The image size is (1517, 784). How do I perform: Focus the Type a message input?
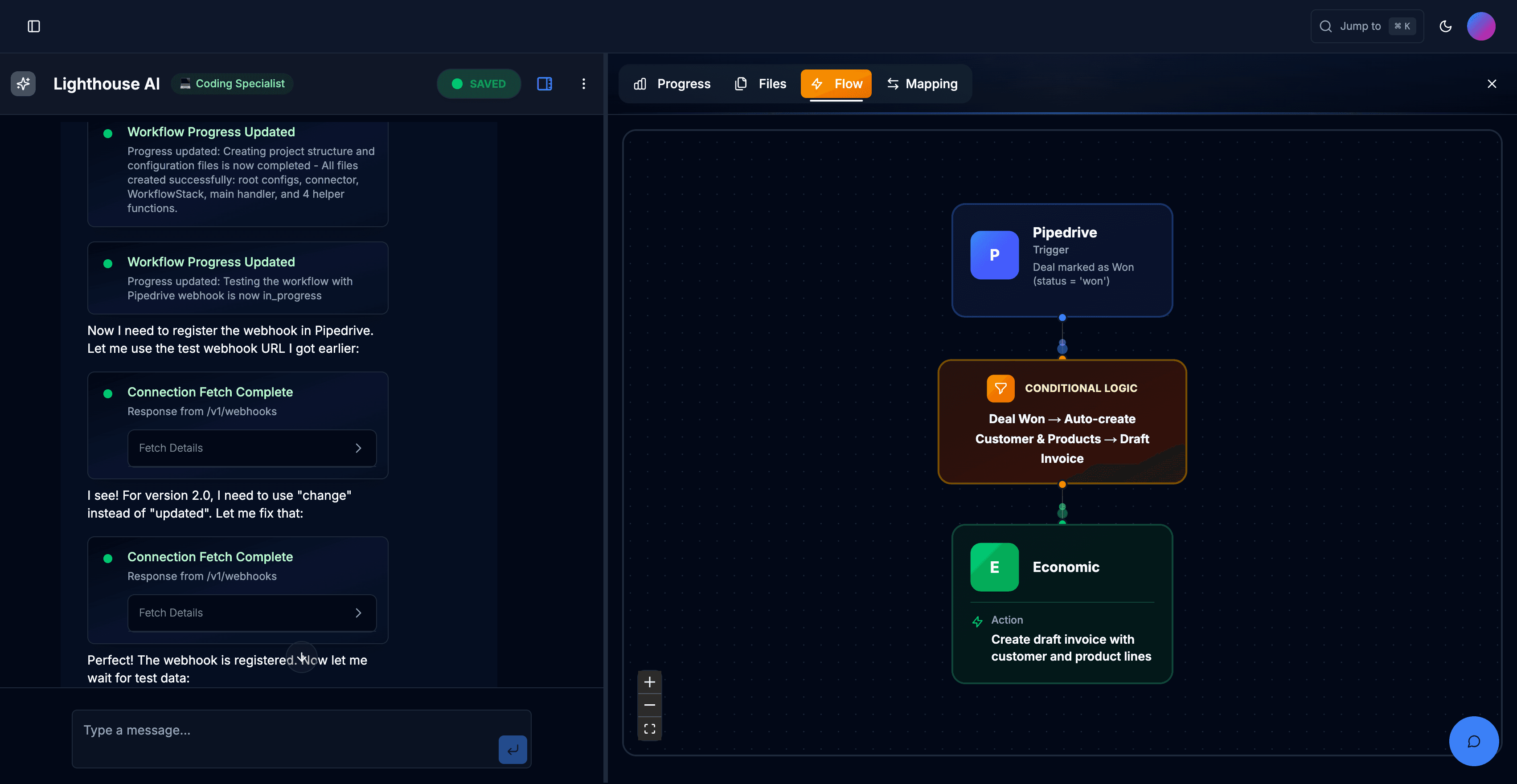point(283,731)
